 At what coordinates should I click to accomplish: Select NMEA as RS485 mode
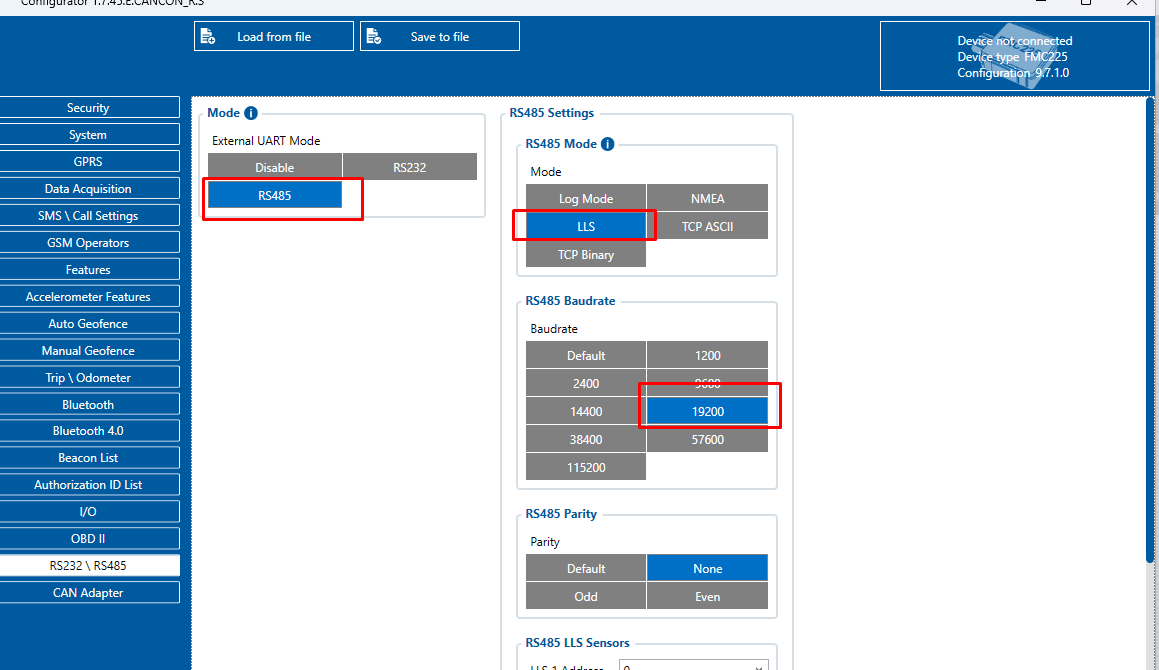[707, 198]
